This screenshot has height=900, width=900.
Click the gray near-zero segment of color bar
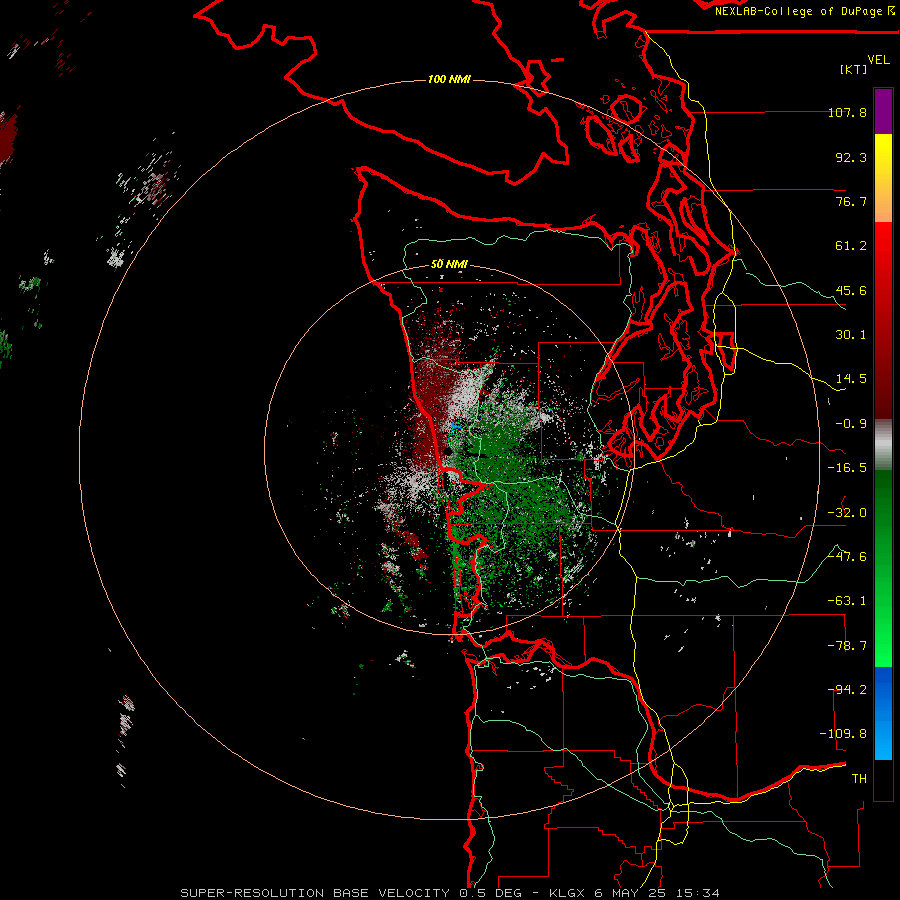(883, 445)
